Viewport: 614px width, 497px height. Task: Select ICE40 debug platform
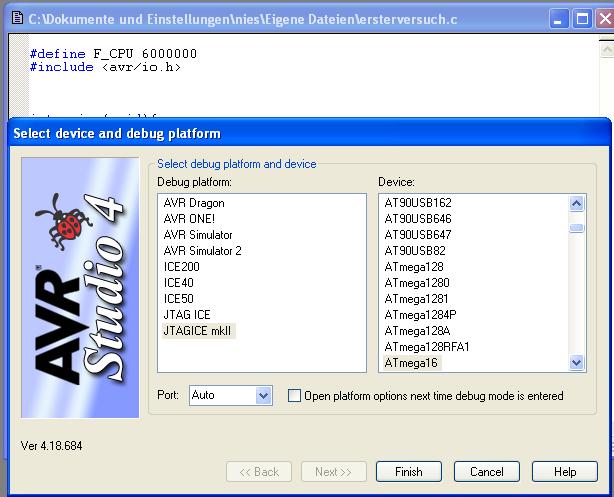tap(179, 283)
